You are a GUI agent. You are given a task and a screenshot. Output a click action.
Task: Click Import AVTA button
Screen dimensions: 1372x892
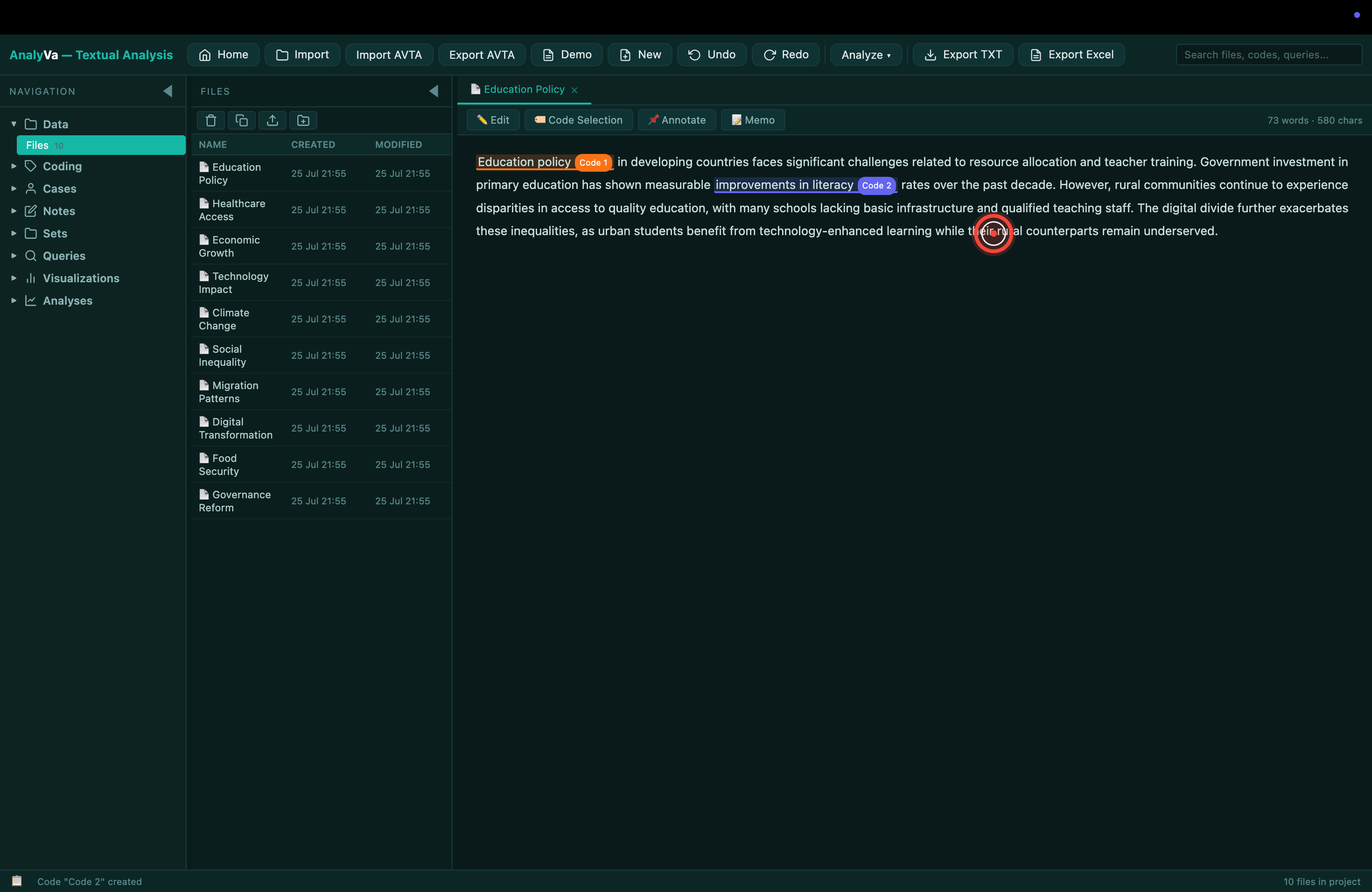(389, 55)
